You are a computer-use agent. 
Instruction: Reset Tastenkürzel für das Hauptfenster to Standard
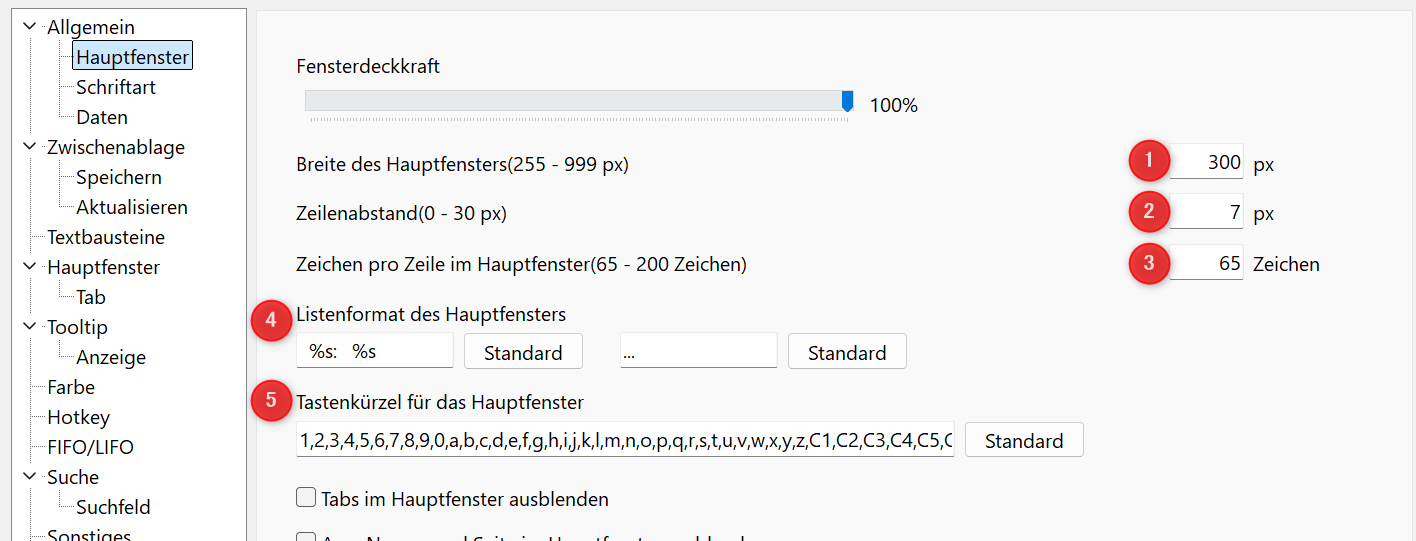click(x=1024, y=440)
